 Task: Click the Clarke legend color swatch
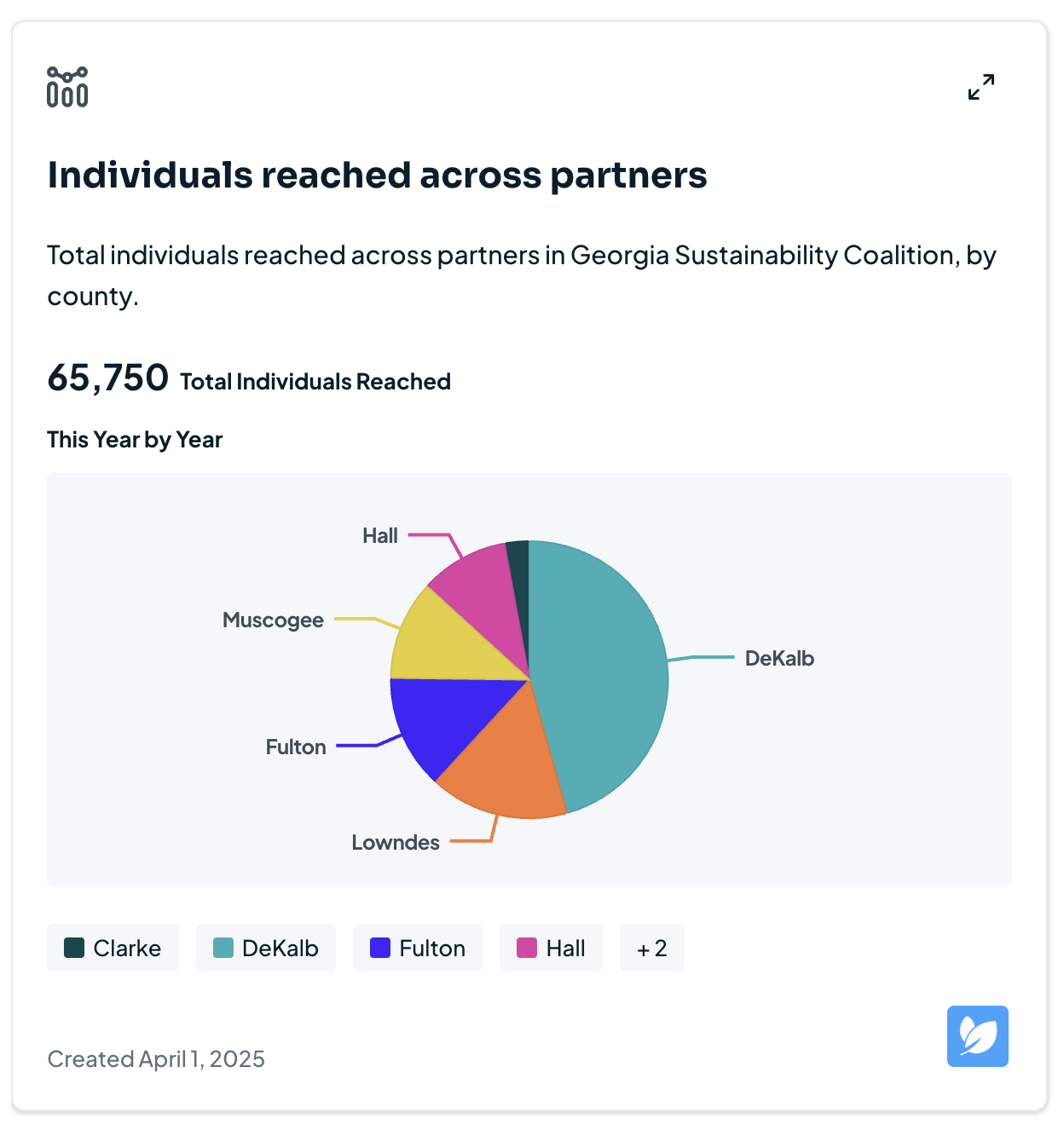point(74,948)
